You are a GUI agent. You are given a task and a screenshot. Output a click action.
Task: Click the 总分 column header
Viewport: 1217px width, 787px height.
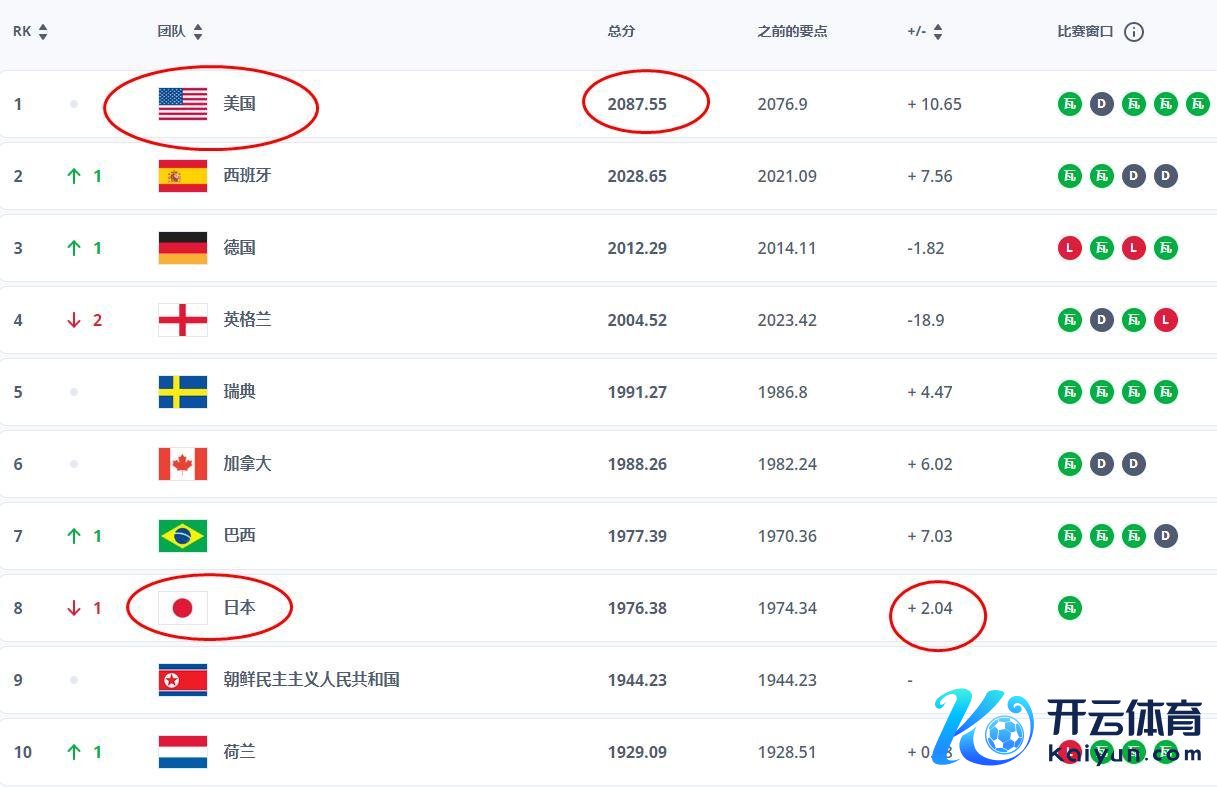pos(621,32)
